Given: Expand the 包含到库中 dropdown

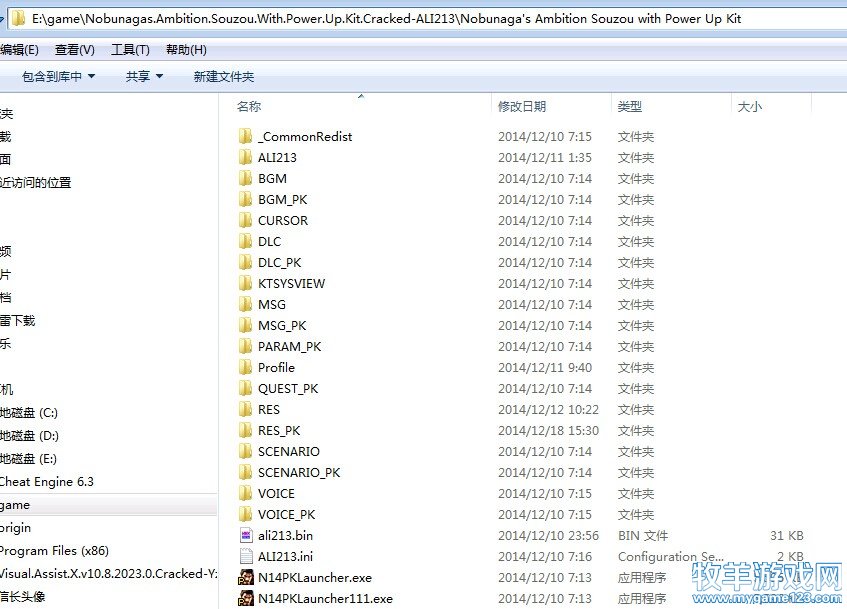Looking at the screenshot, I should point(58,76).
